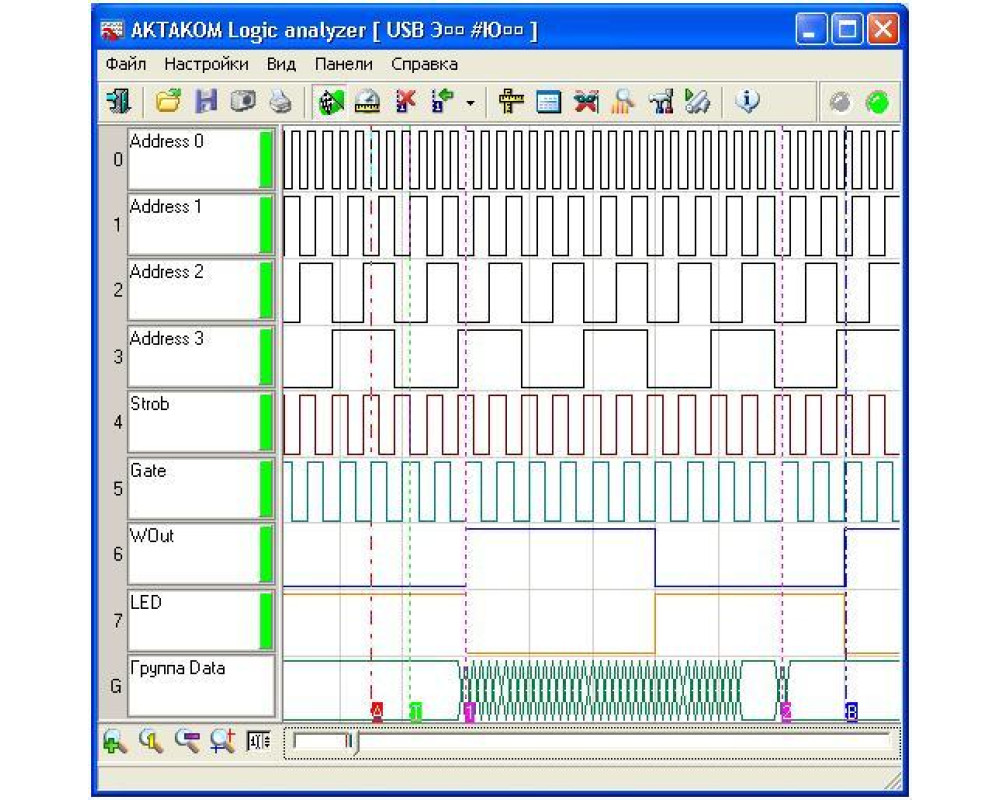Click the info bubble icon
This screenshot has height=800, width=1000.
[748, 102]
